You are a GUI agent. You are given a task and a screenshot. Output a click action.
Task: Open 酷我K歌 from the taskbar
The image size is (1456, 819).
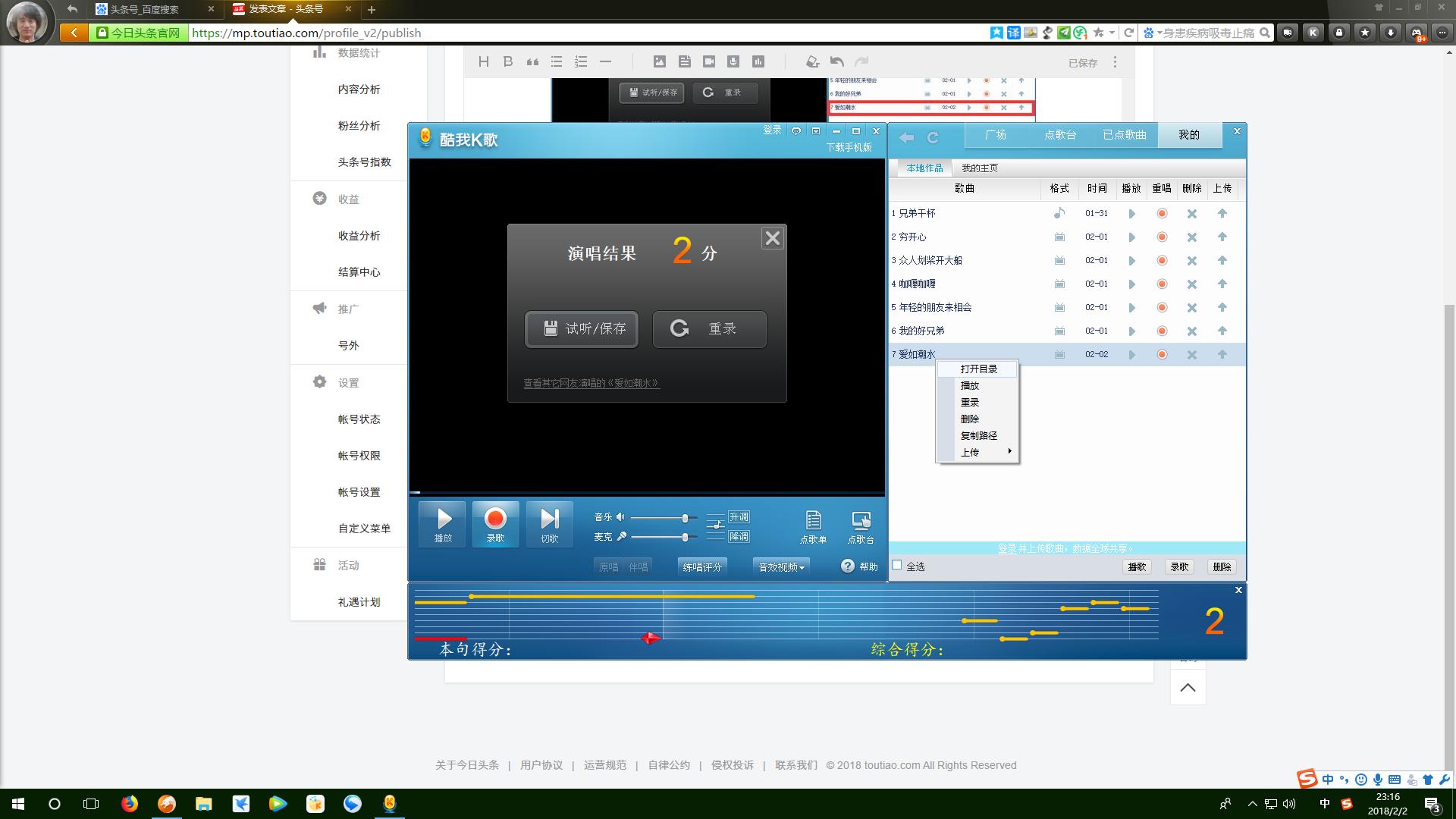(389, 804)
